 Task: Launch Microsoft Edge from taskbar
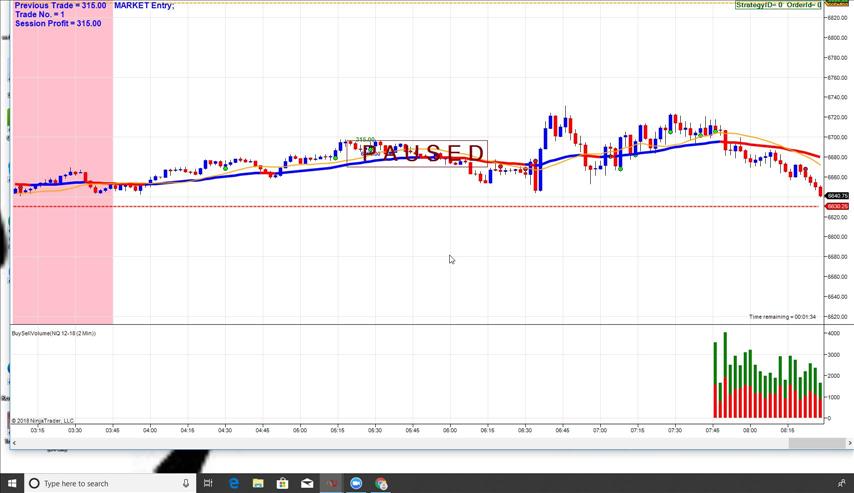coord(233,483)
